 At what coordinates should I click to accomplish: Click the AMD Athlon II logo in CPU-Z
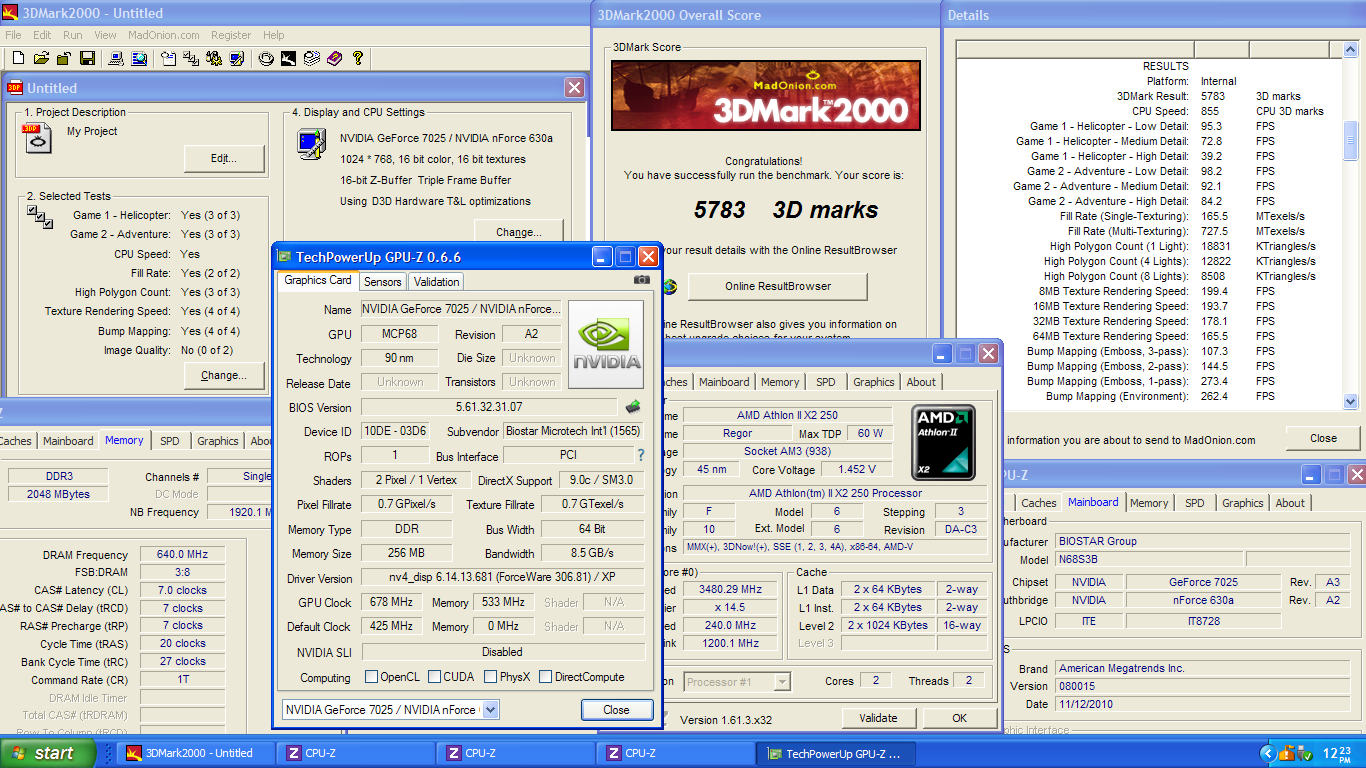pyautogui.click(x=943, y=442)
